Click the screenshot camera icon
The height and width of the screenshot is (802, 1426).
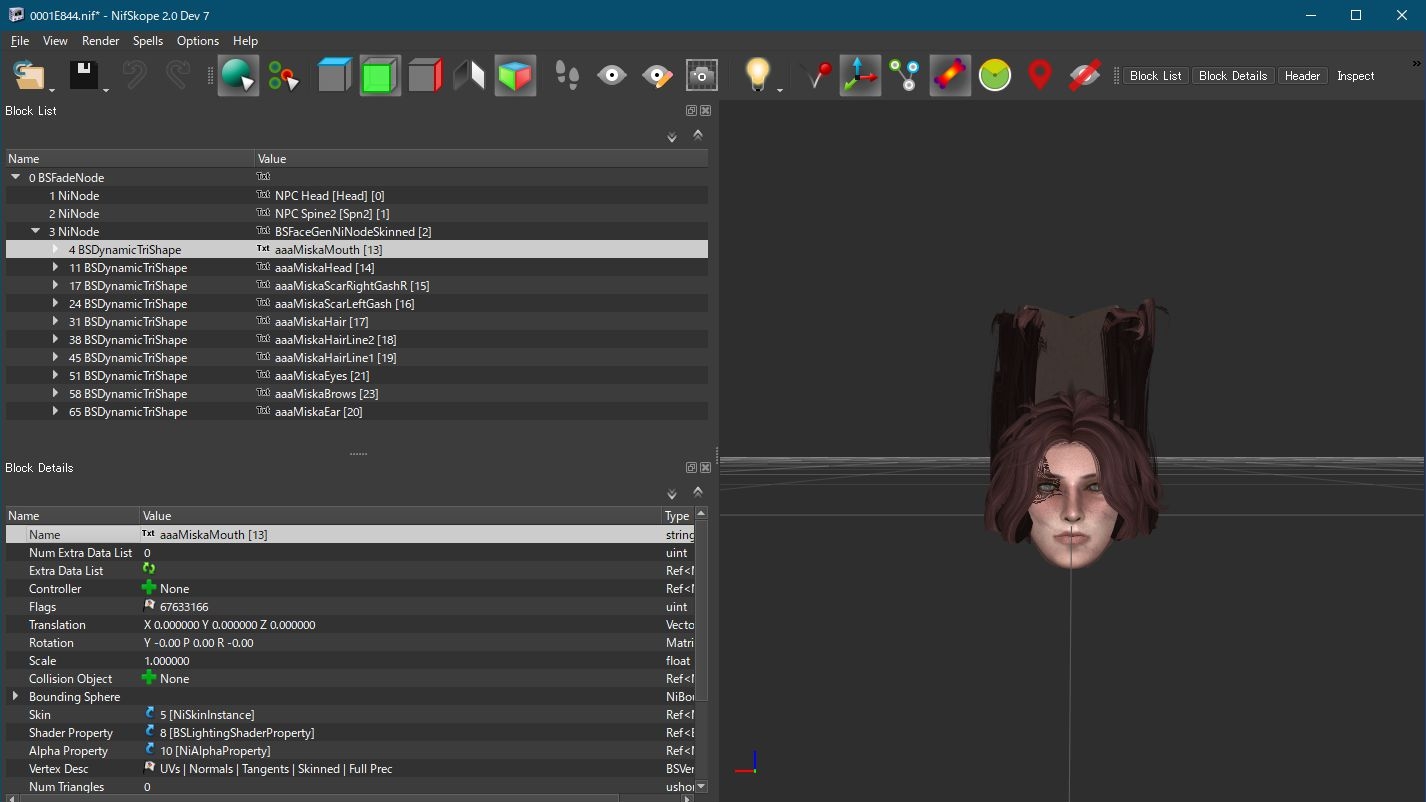coord(702,76)
